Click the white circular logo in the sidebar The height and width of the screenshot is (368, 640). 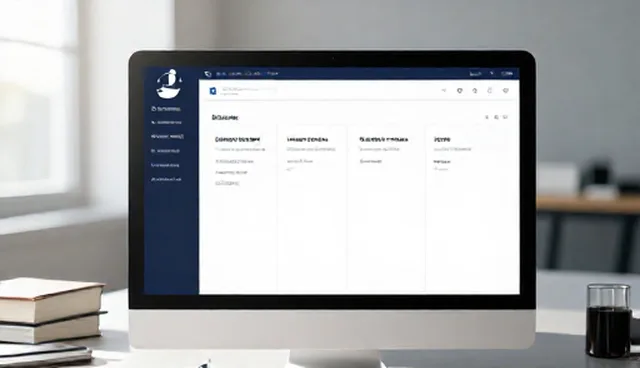[169, 84]
